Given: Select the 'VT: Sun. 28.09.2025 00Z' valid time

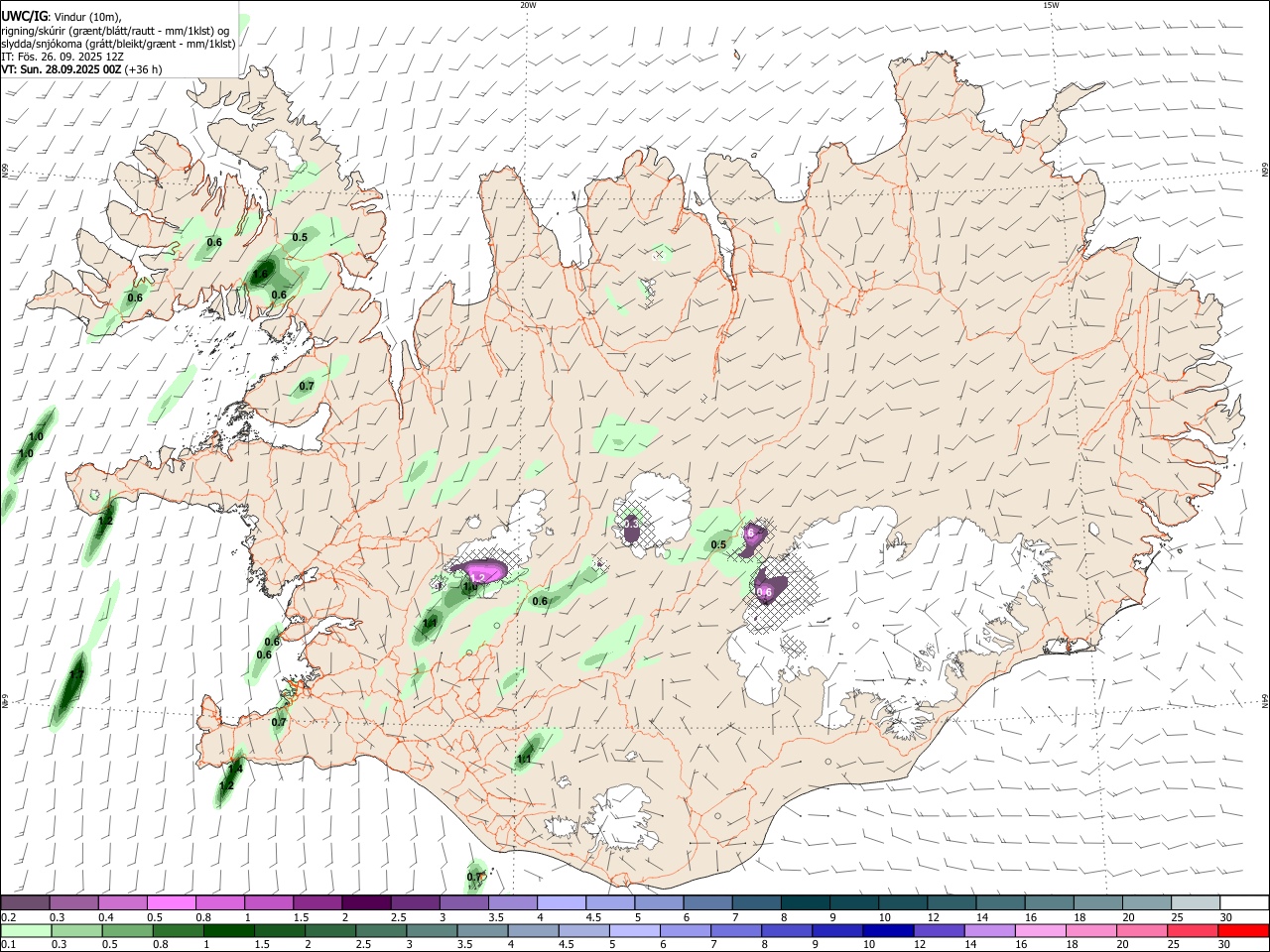Looking at the screenshot, I should 61,69.
